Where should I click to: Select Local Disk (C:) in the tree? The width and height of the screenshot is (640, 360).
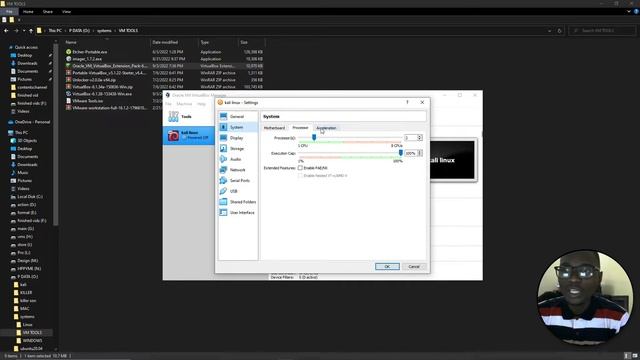point(29,197)
